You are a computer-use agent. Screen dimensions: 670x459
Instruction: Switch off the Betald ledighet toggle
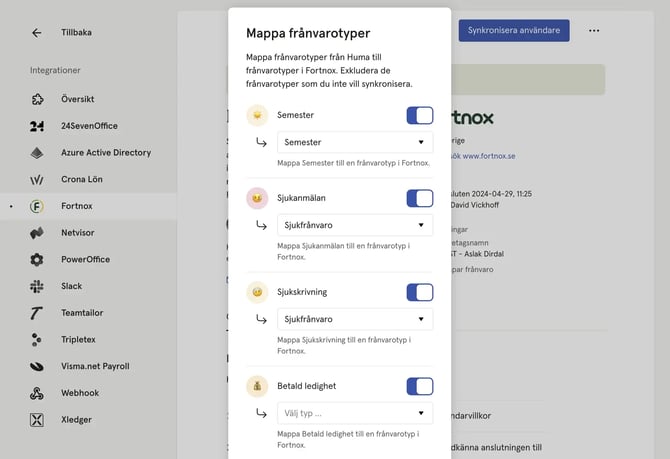(x=420, y=386)
